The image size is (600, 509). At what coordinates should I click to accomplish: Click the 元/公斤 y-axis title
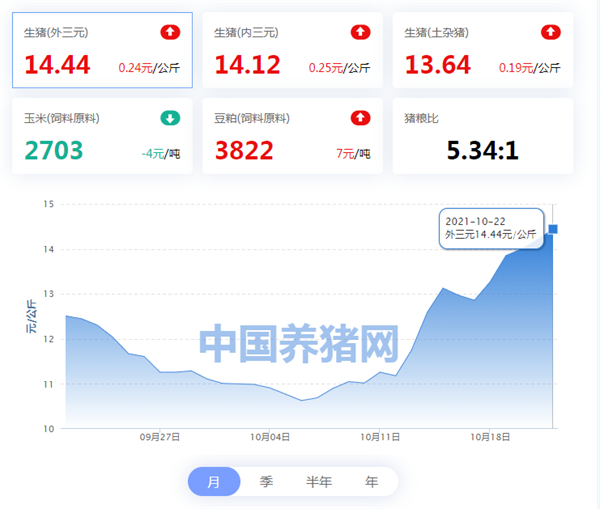click(x=31, y=316)
